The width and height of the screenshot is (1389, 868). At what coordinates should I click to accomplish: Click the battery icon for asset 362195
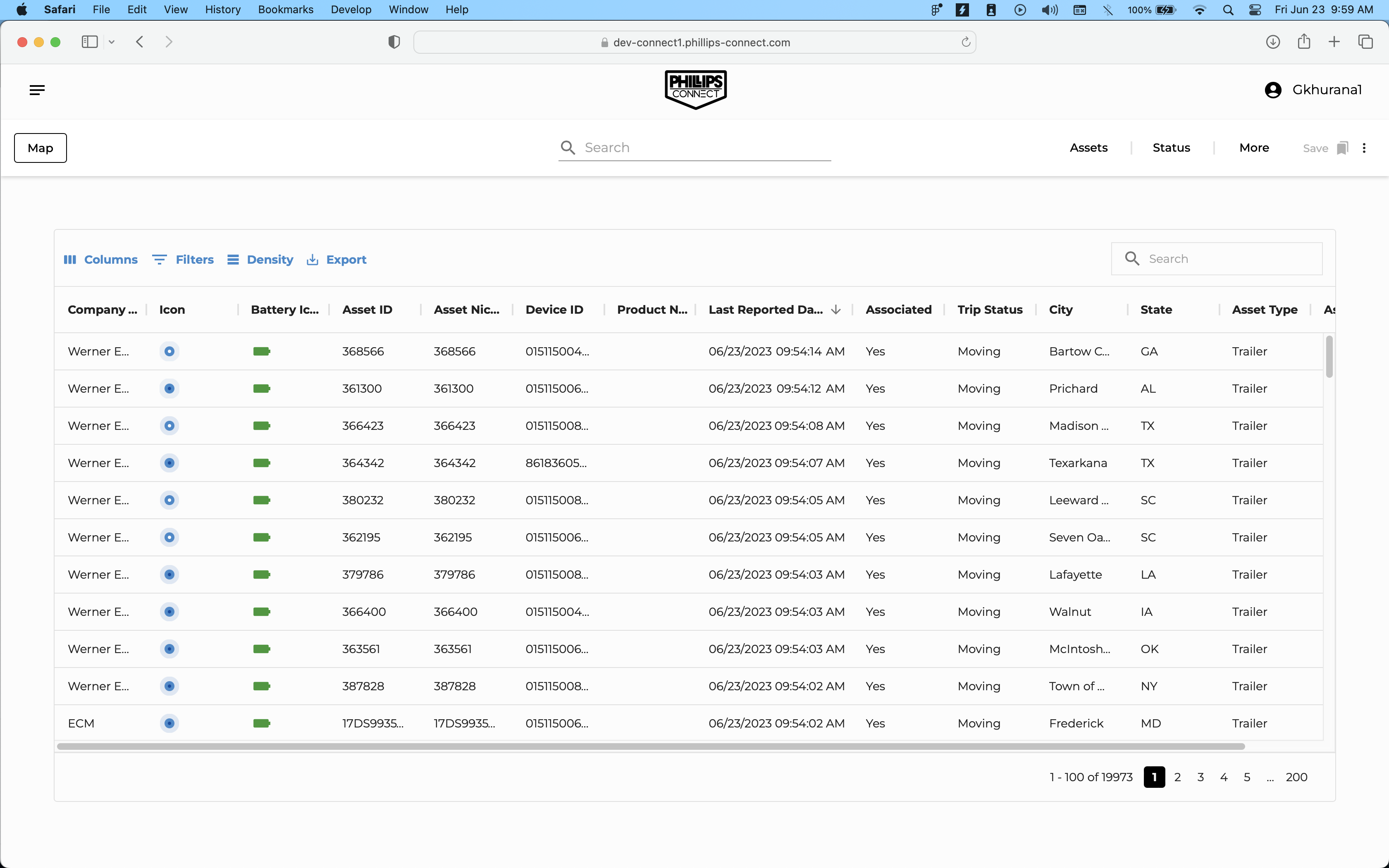pyautogui.click(x=262, y=537)
